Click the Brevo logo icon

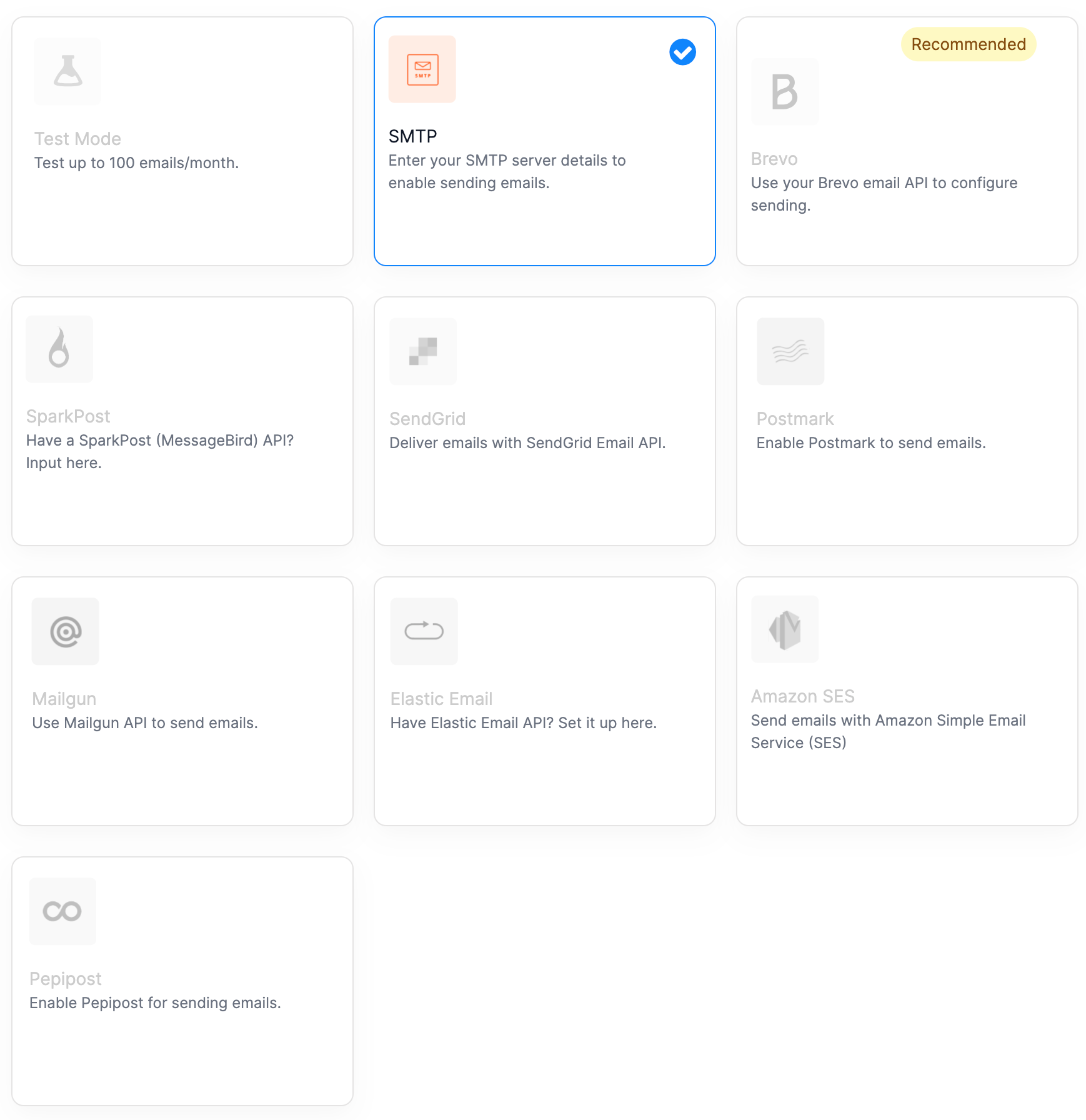[x=785, y=91]
